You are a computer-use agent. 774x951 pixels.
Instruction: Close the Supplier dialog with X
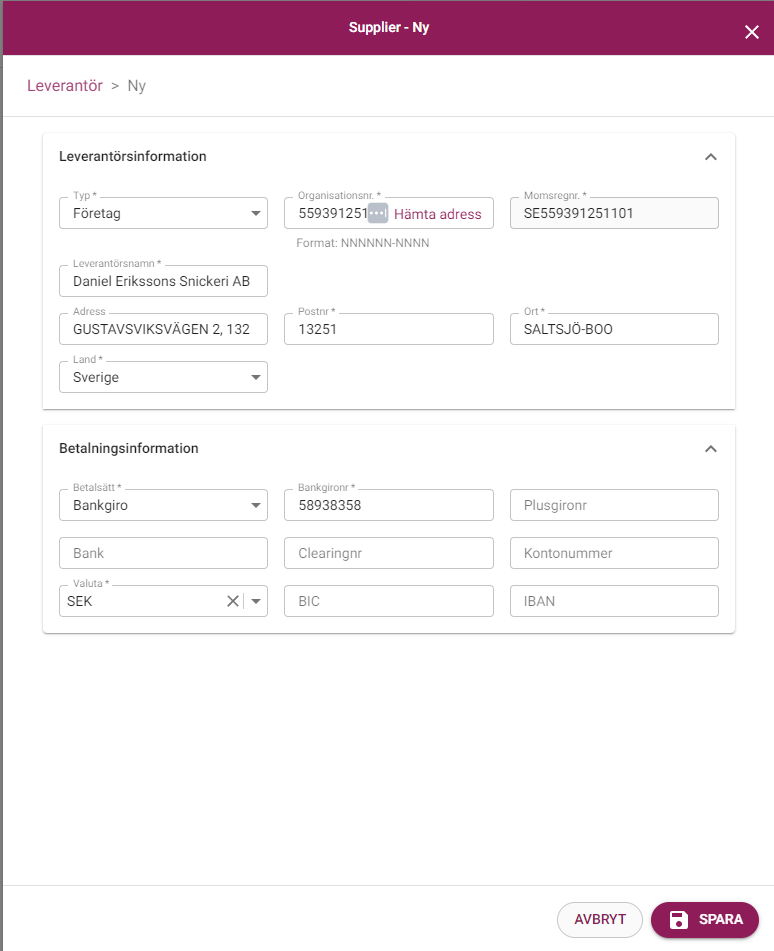(x=752, y=32)
